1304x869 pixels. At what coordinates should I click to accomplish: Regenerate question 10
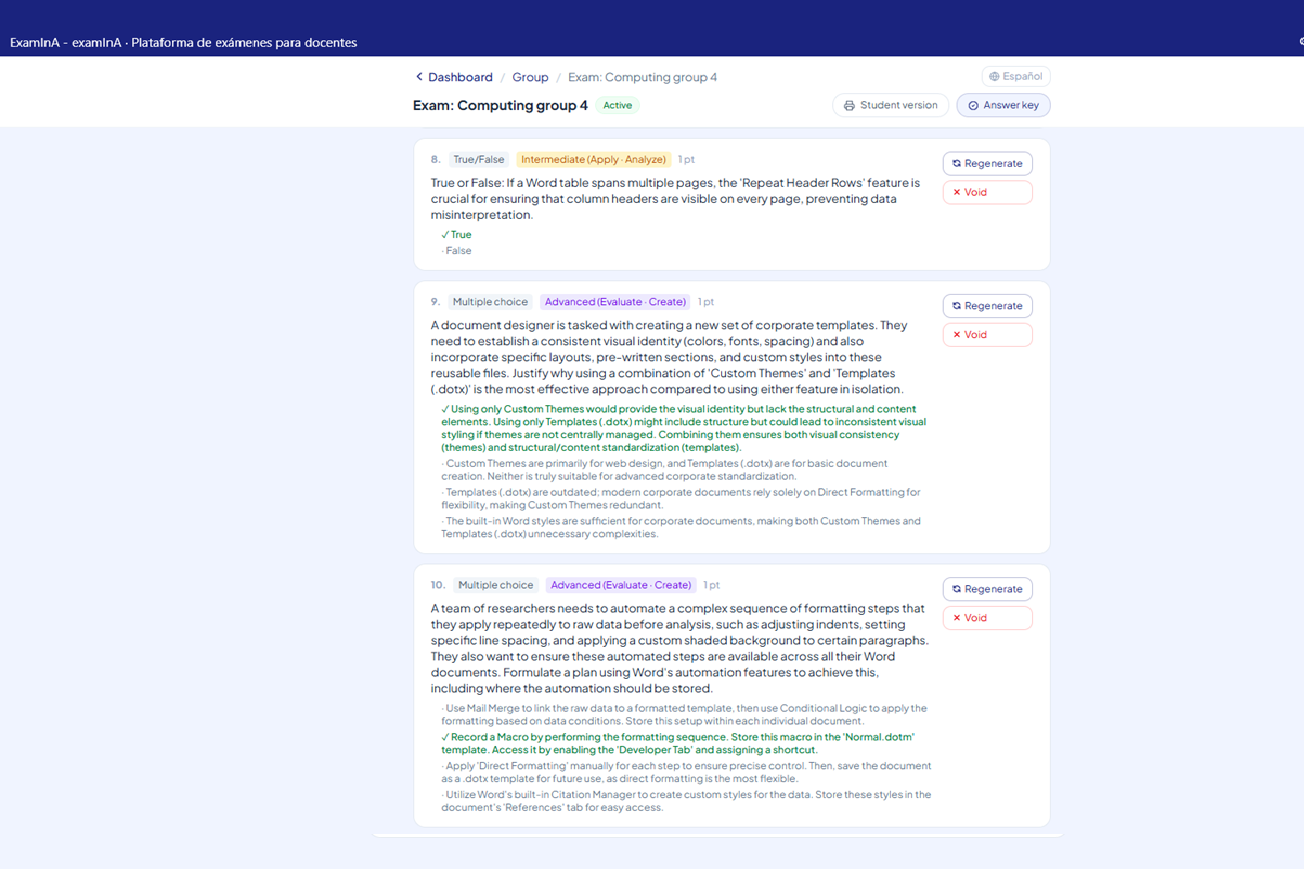(987, 589)
